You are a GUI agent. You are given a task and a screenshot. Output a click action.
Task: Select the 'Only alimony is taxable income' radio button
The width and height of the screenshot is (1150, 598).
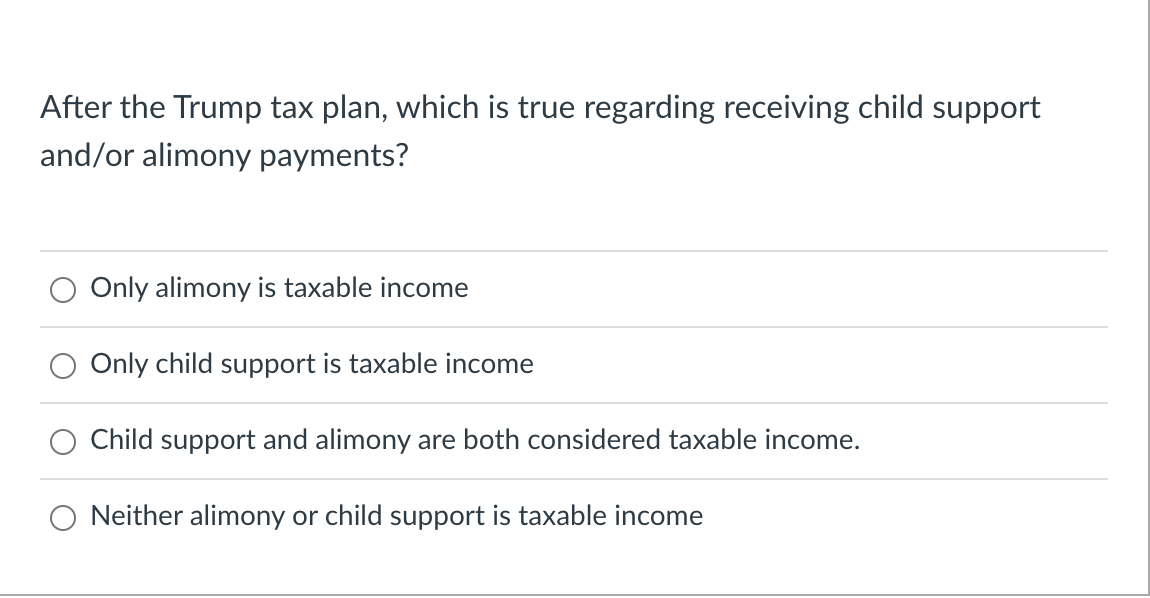click(63, 289)
